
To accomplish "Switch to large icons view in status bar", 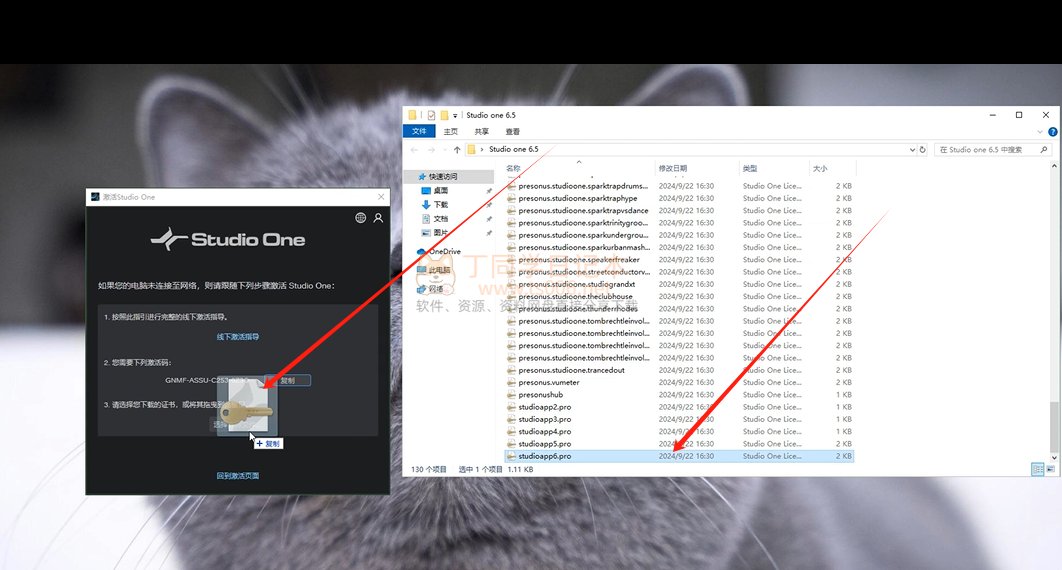I will pyautogui.click(x=1051, y=469).
